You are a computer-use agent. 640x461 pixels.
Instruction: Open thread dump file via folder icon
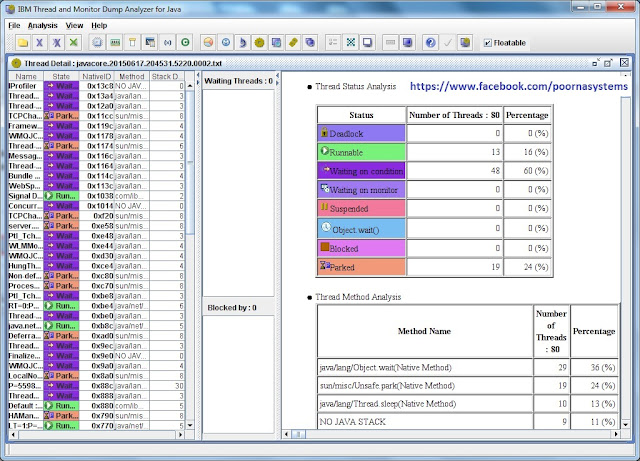tap(22, 42)
